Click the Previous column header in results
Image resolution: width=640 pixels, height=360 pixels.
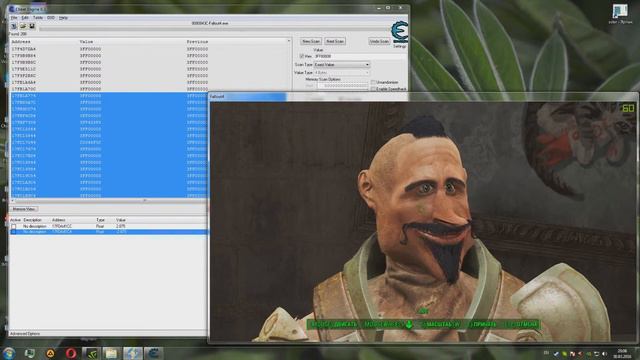point(198,42)
